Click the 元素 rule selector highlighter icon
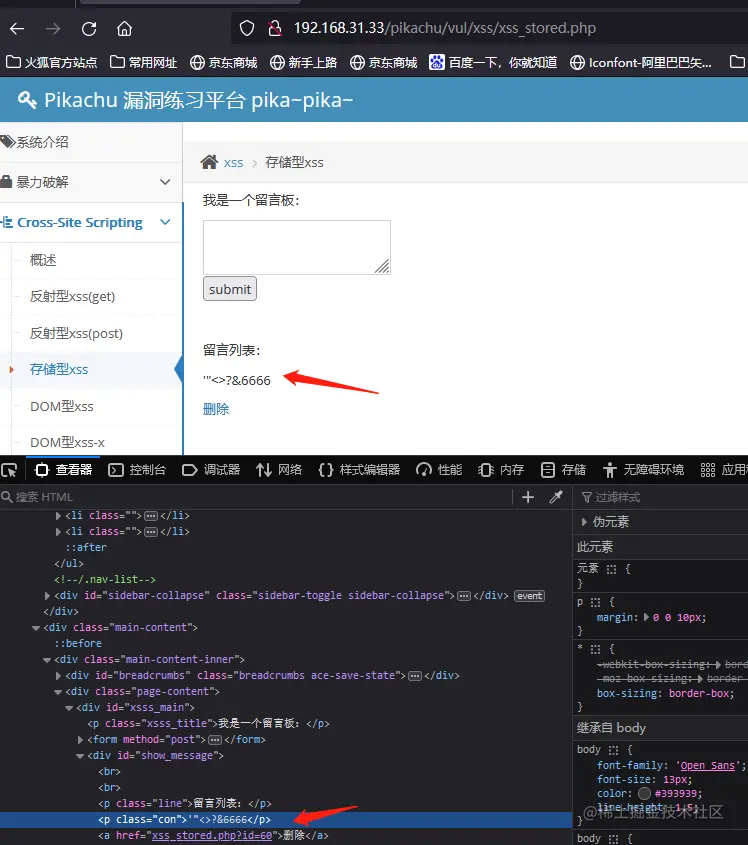This screenshot has width=748, height=845. coord(611,569)
